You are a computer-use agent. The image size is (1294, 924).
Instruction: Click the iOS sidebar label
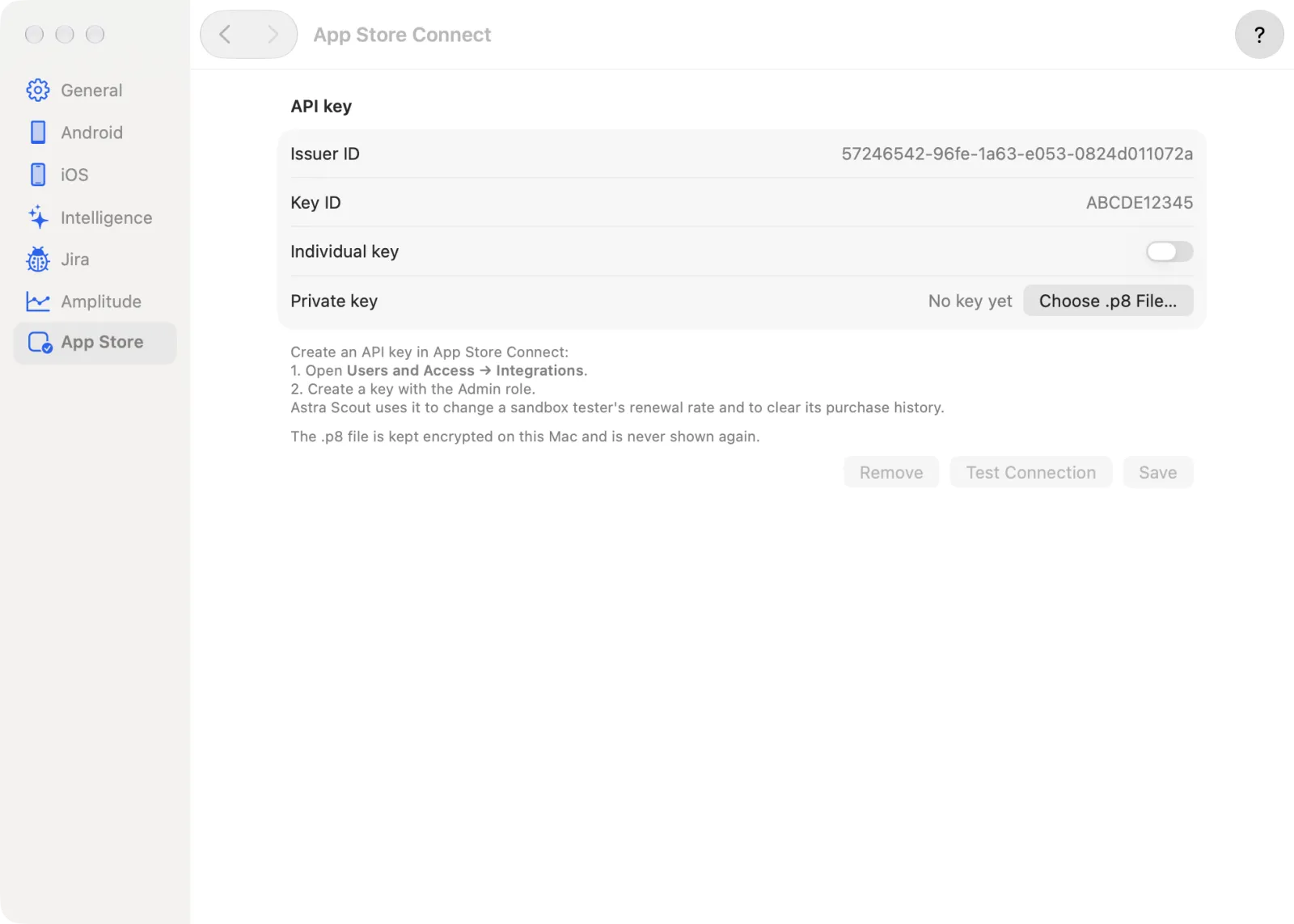coord(74,175)
